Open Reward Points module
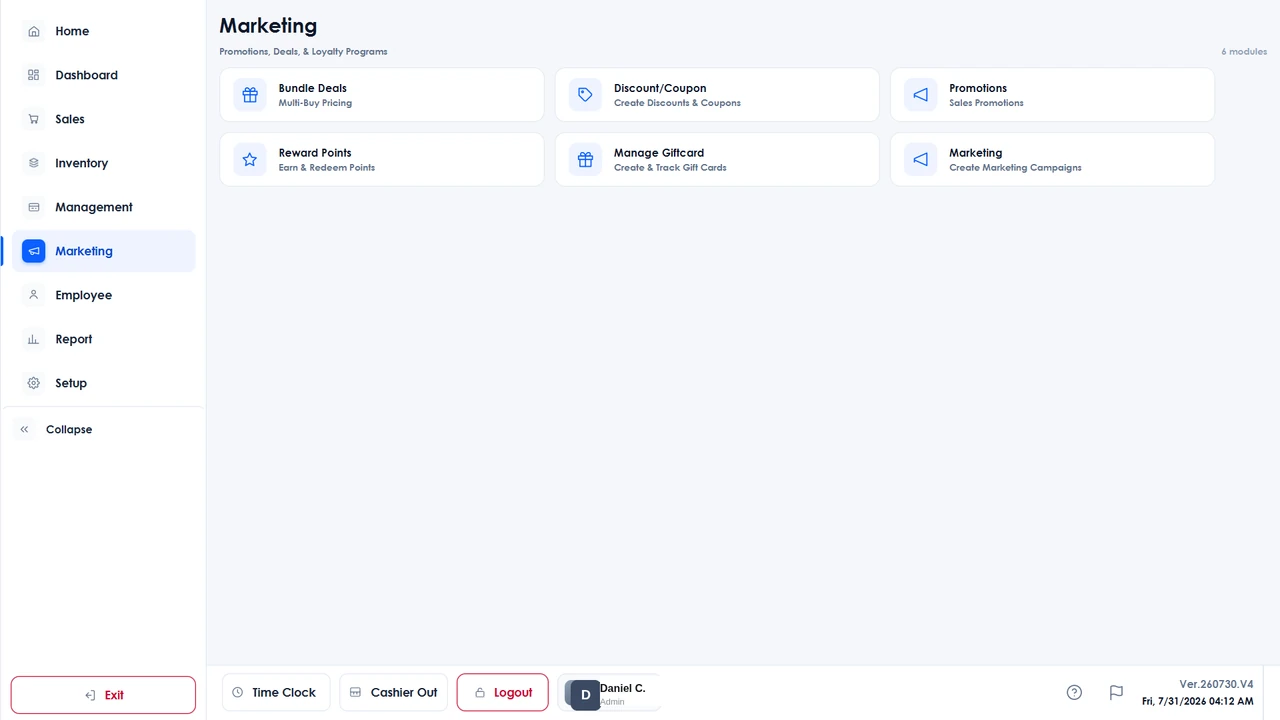Viewport: 1280px width, 720px height. [x=382, y=159]
